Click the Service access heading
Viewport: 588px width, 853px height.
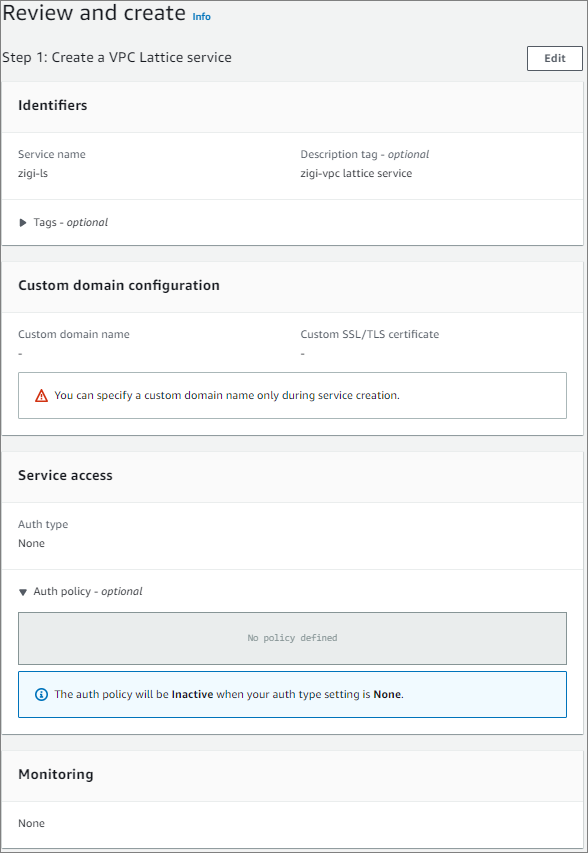(x=65, y=475)
